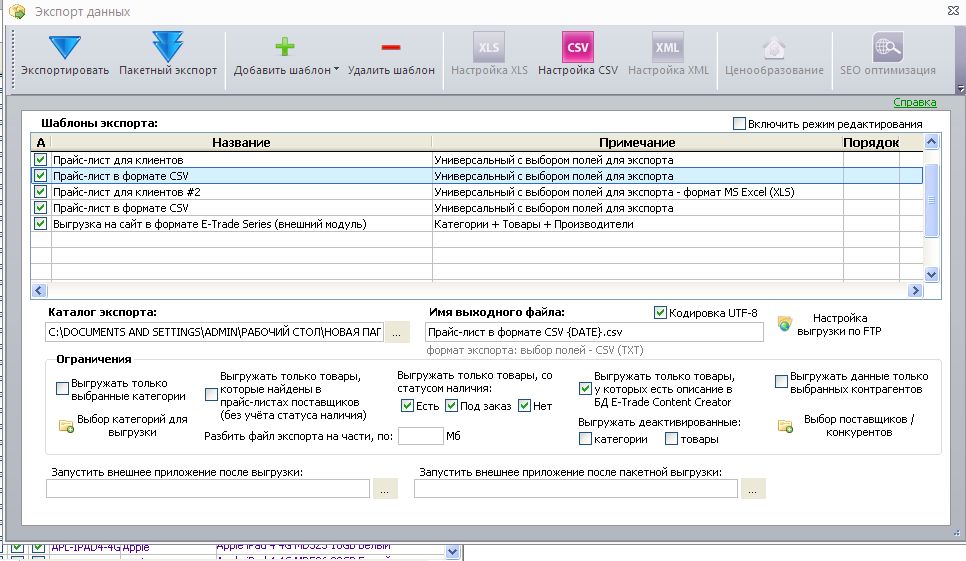The width and height of the screenshot is (966, 561).
Task: Open Выбор поставщиков / конкурентов folder icon
Action: tap(785, 426)
